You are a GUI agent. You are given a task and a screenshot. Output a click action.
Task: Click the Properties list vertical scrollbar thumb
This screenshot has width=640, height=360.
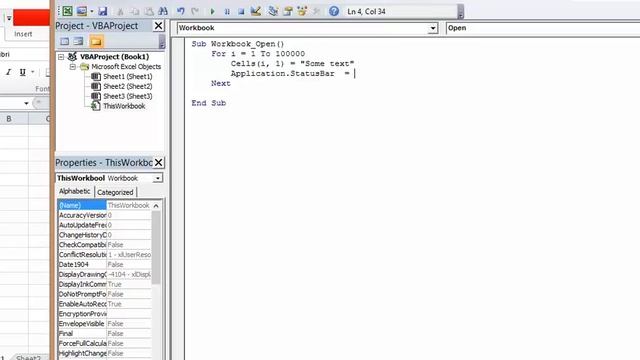pos(156,247)
